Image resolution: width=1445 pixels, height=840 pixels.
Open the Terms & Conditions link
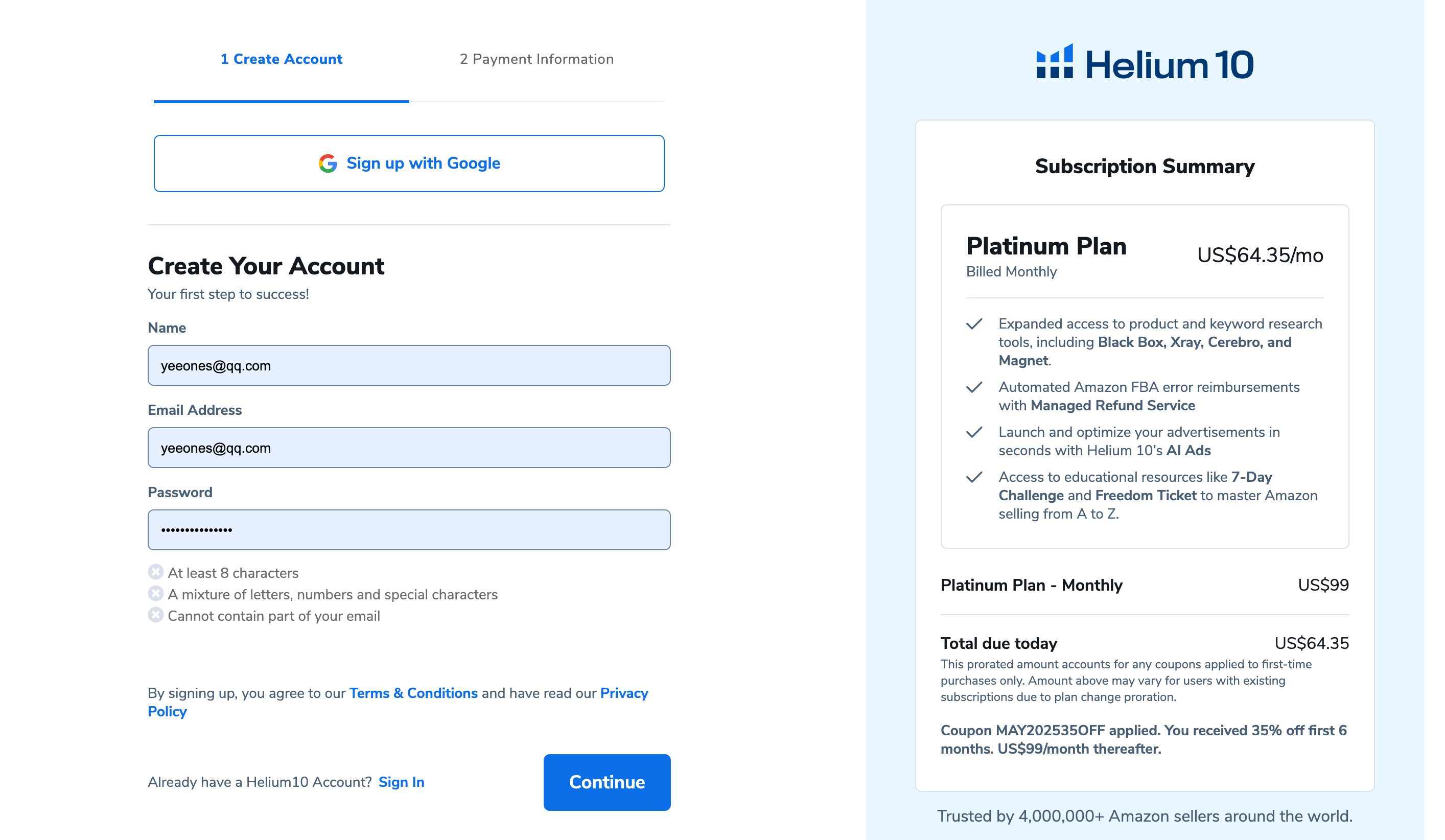click(x=413, y=693)
